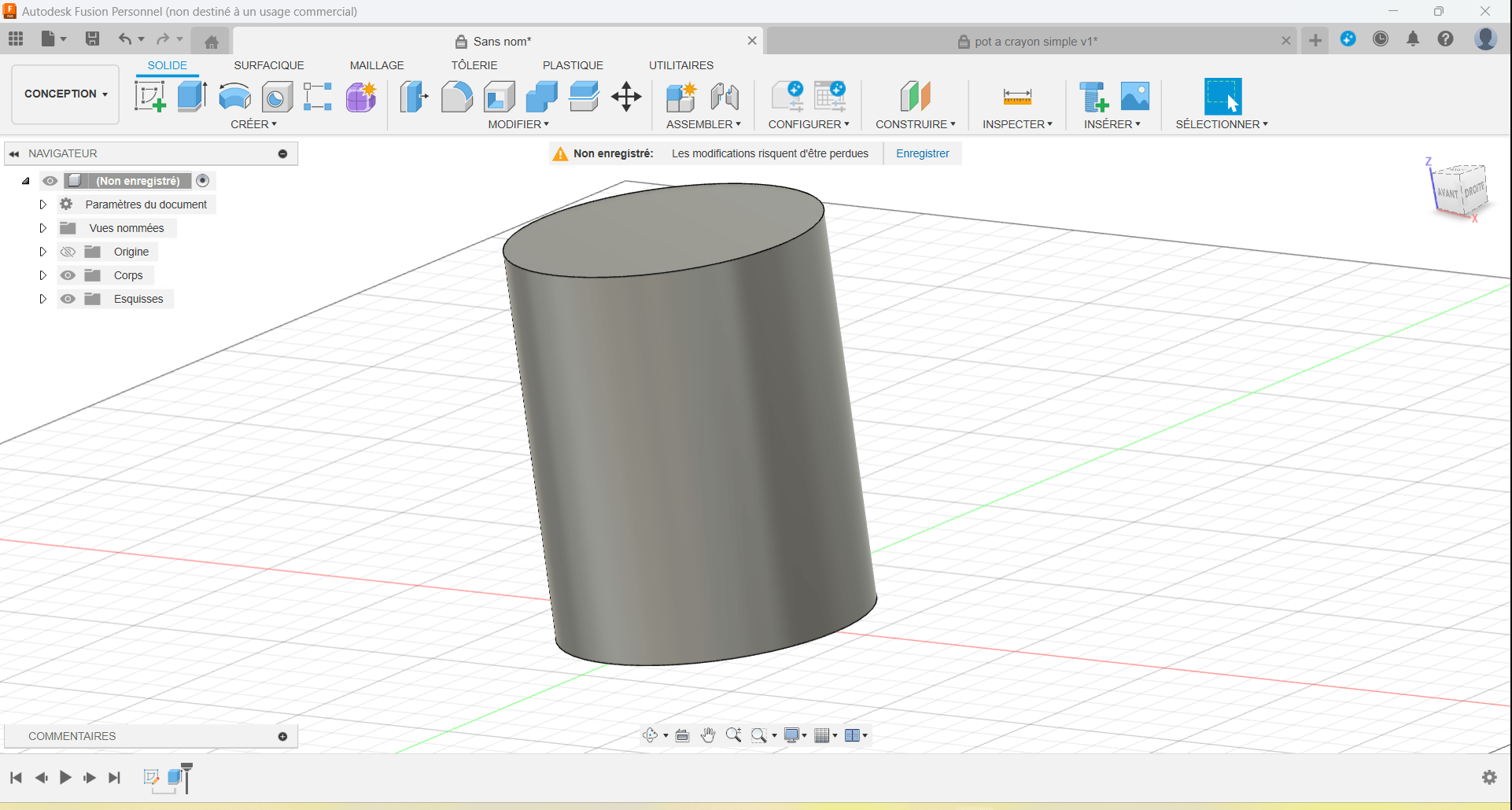The height and width of the screenshot is (810, 1512).
Task: Expand Vues nommées node
Action: [42, 228]
